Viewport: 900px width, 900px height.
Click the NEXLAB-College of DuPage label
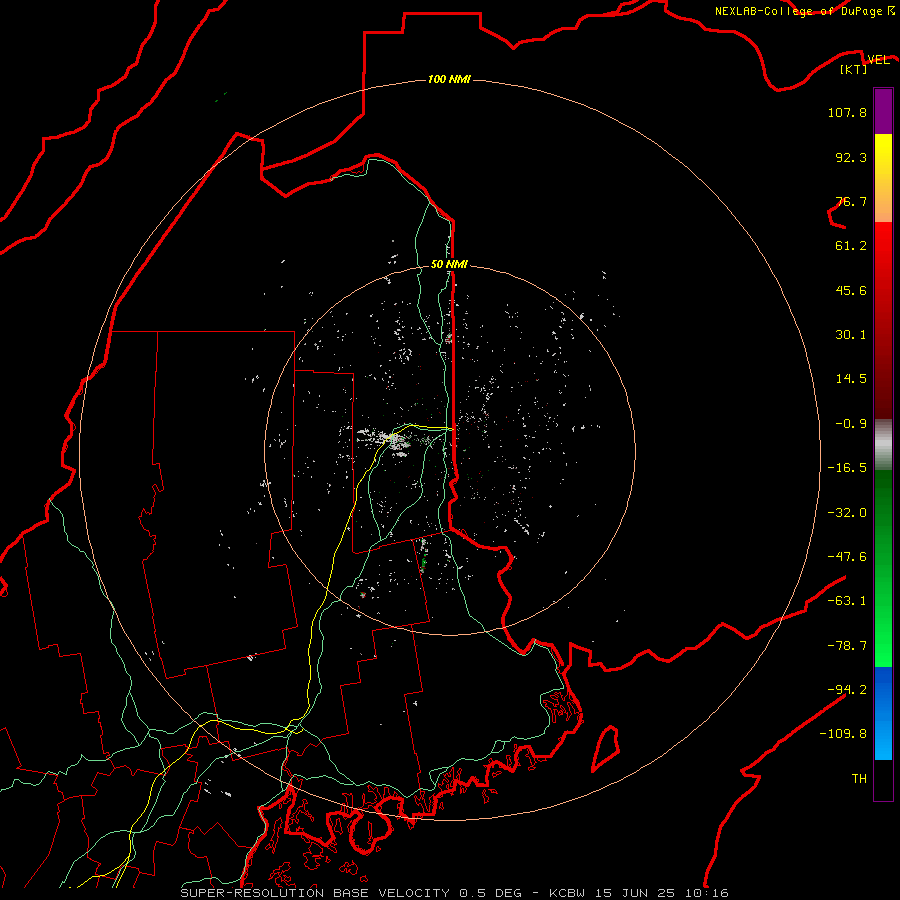point(805,11)
